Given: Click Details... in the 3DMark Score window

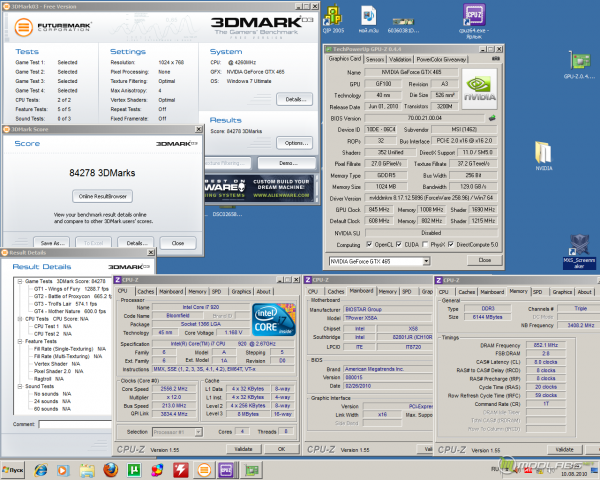Looking at the screenshot, I should (x=136, y=243).
